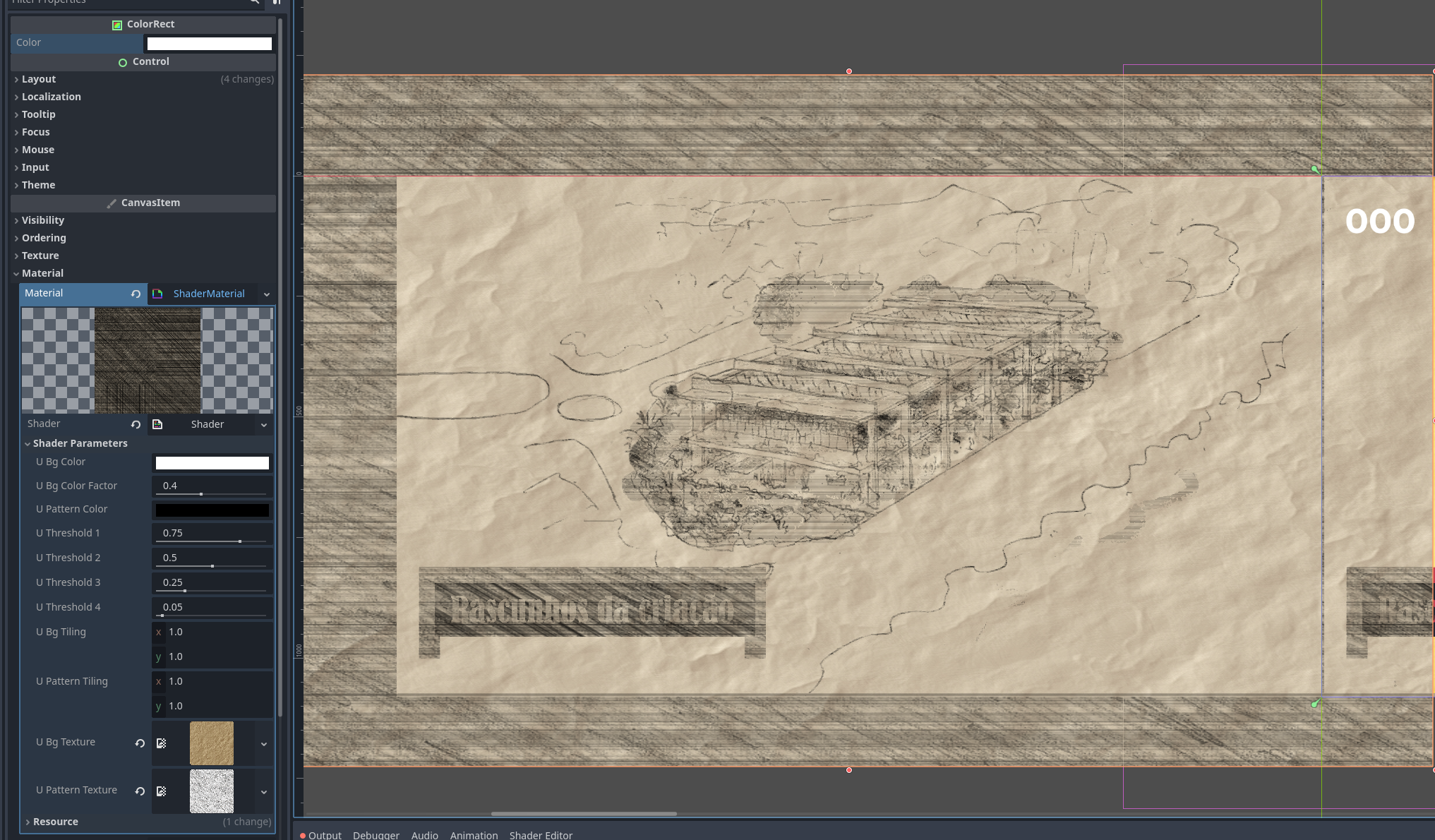This screenshot has width=1435, height=840.
Task: Revert the U Pattern Texture parameter
Action: coord(140,791)
